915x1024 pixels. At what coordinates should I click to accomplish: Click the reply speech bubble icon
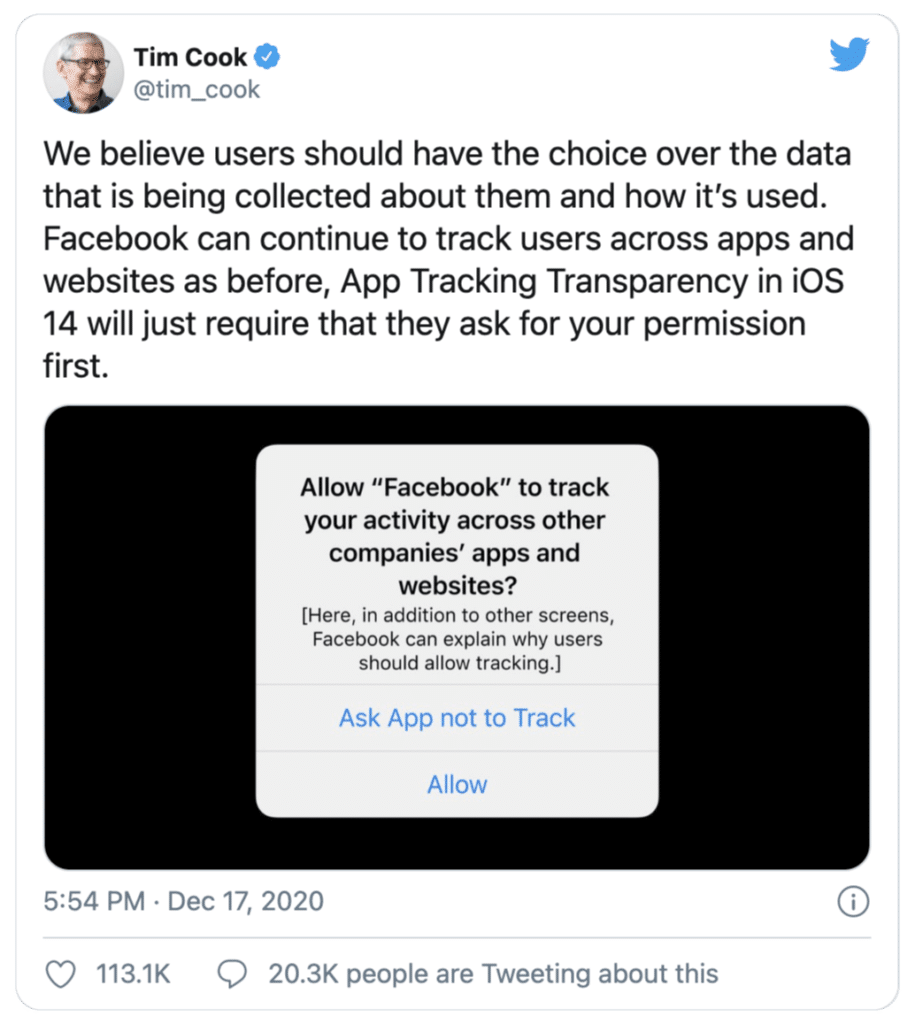pyautogui.click(x=232, y=974)
